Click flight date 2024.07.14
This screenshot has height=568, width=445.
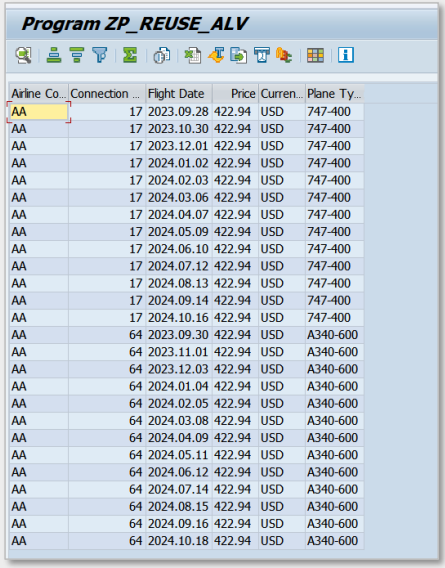(179, 489)
